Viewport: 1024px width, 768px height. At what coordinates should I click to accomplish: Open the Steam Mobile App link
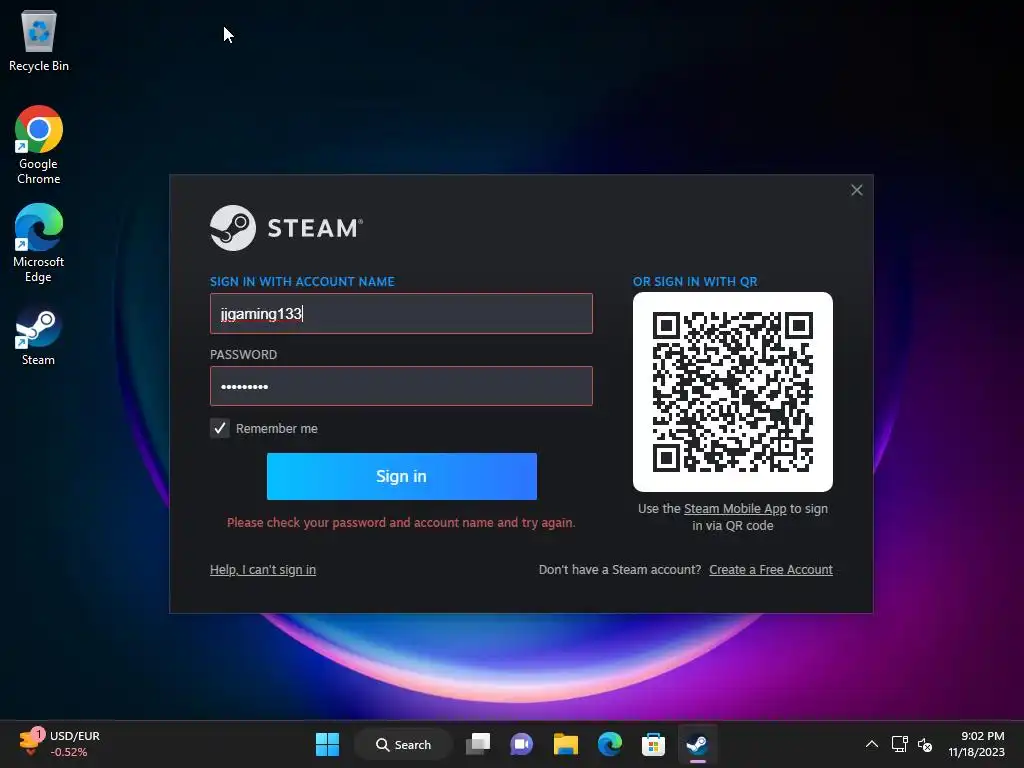735,509
